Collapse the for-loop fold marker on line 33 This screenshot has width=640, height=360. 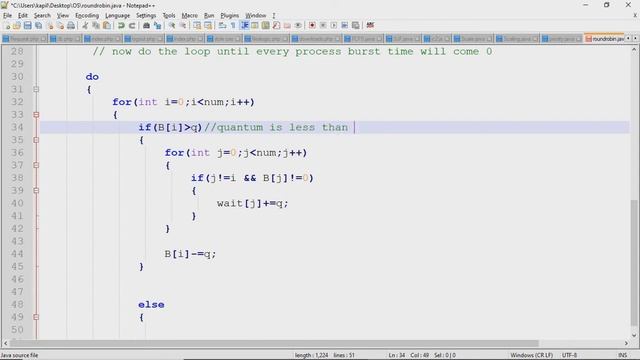(36, 115)
